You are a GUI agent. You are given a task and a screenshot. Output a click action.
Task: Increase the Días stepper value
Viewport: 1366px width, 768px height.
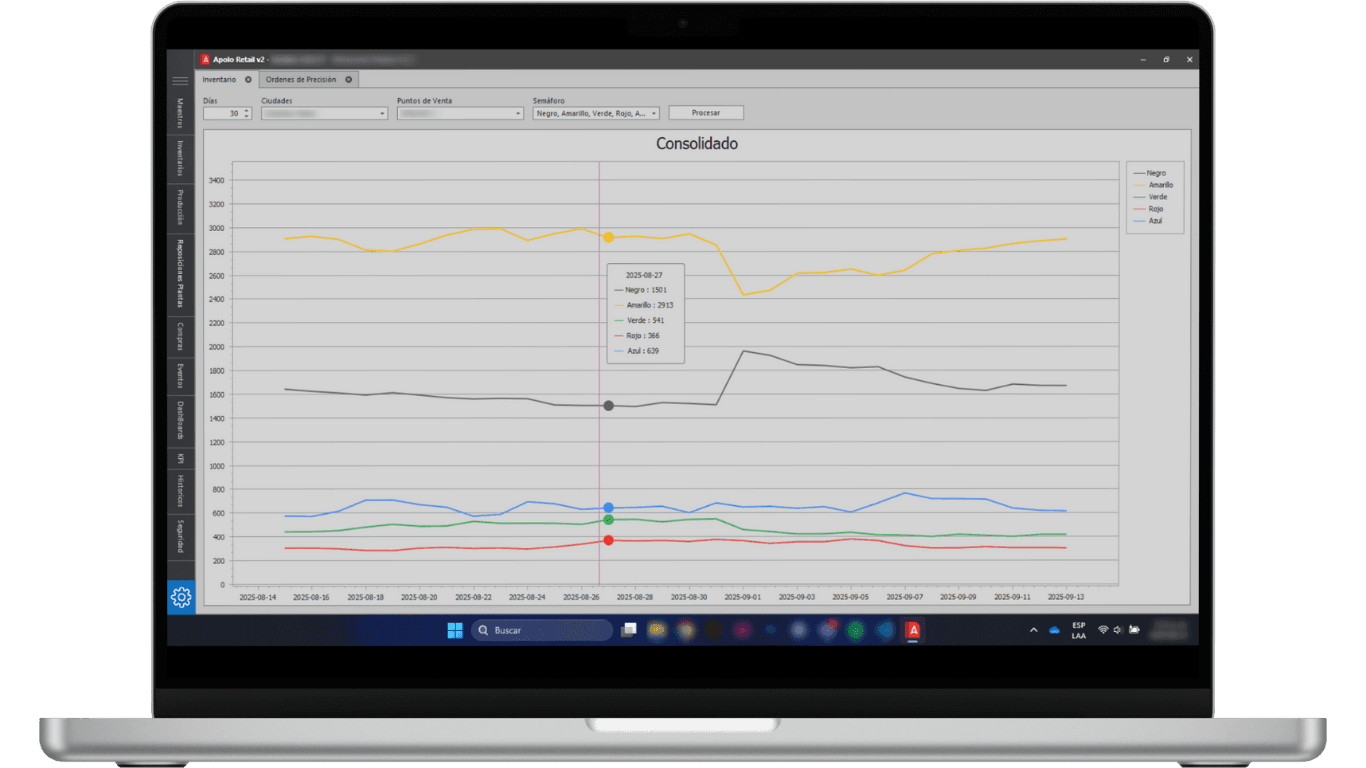coord(247,111)
